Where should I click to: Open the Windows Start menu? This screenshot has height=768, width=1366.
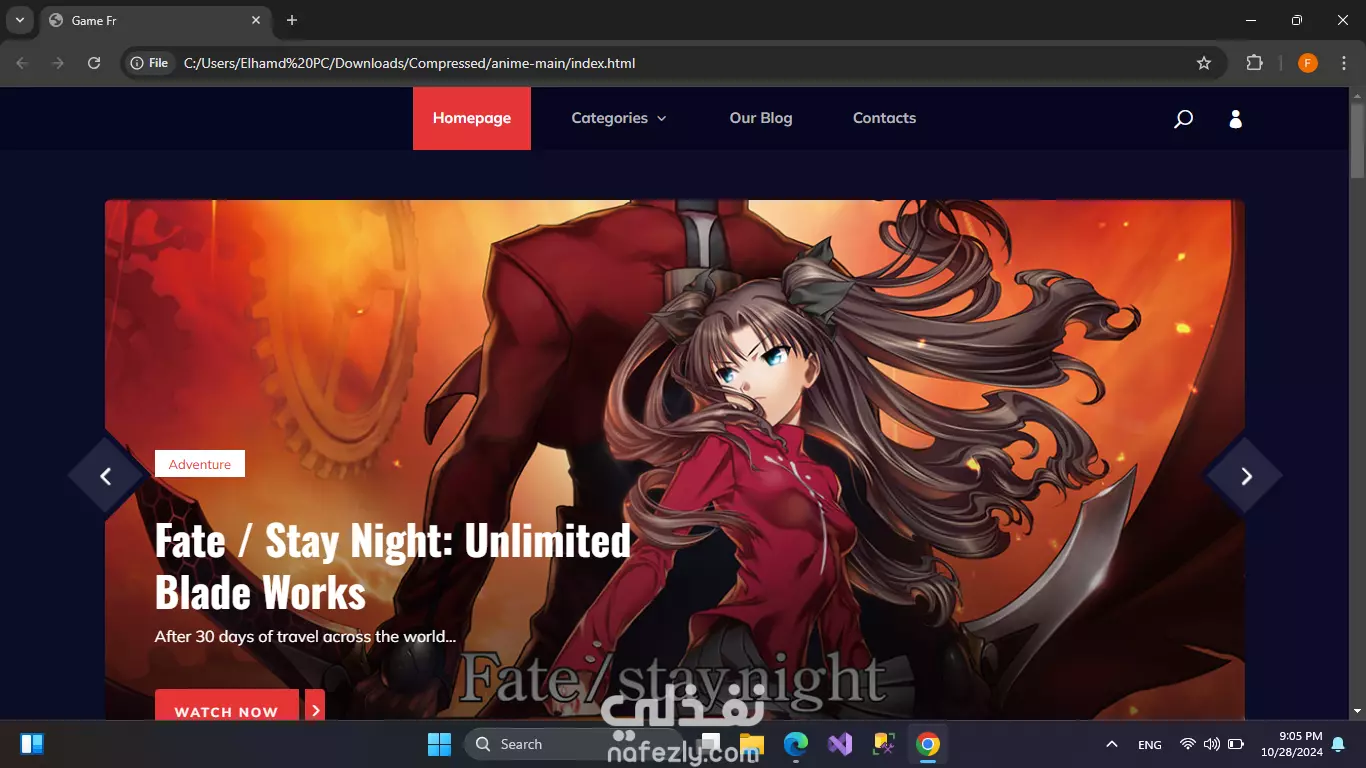tap(439, 744)
